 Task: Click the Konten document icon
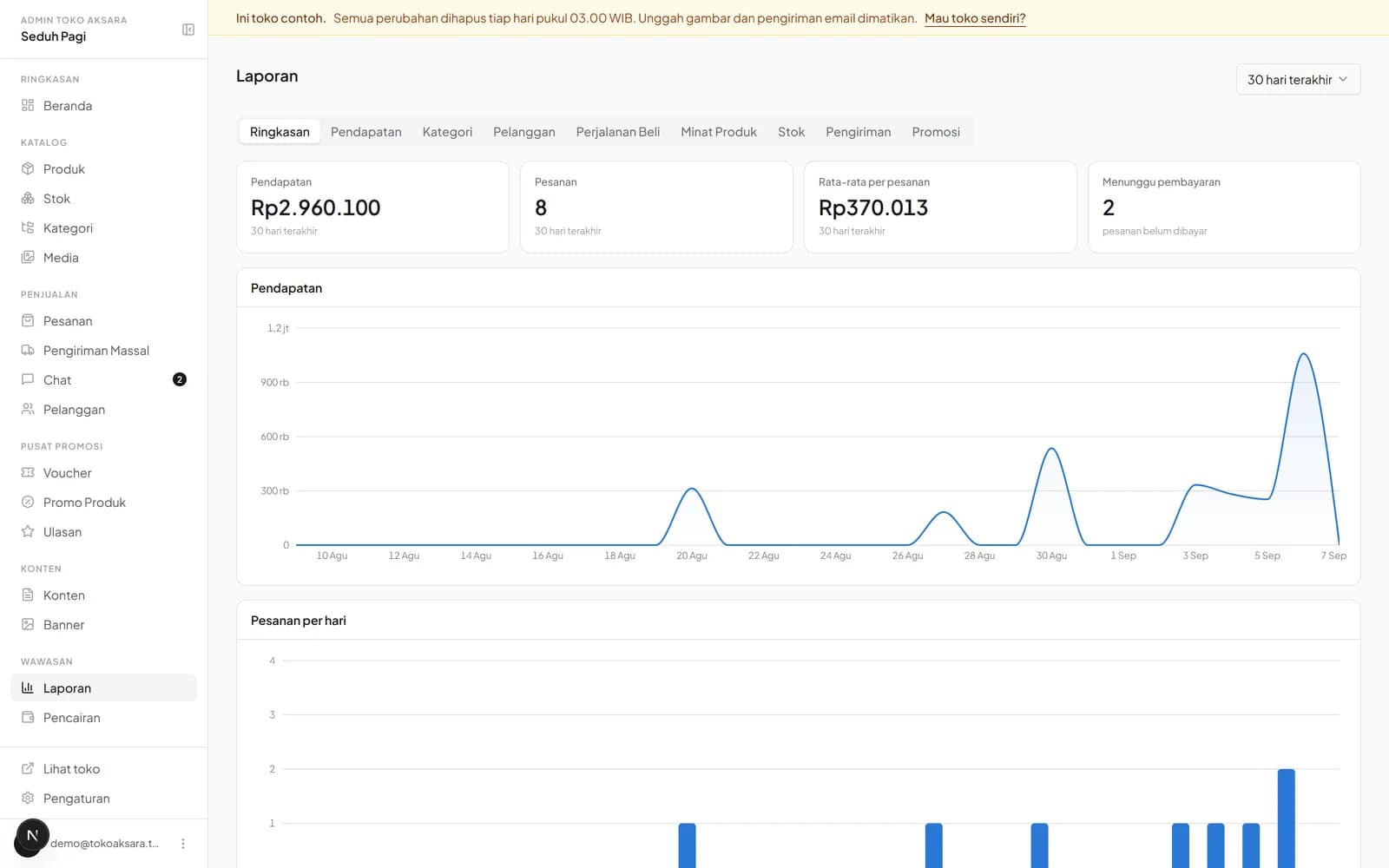[x=28, y=595]
